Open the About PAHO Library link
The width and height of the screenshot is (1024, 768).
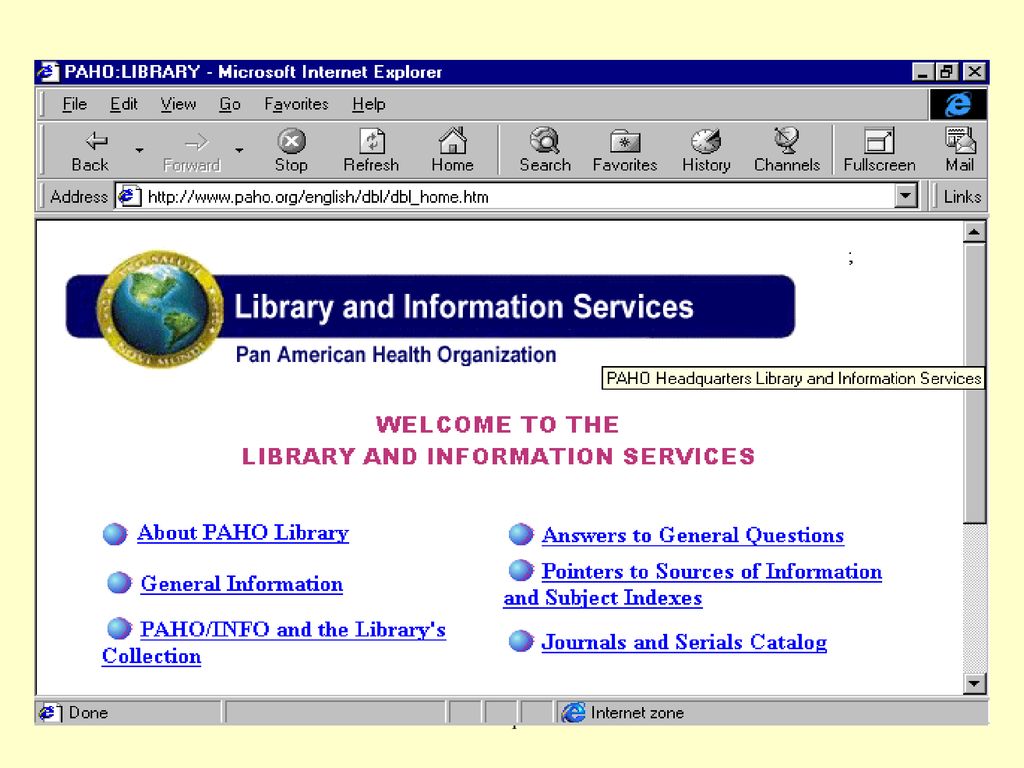[243, 533]
